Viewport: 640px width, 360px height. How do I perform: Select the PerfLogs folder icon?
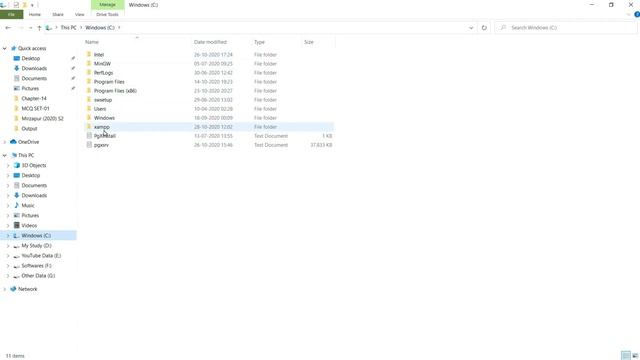89,72
